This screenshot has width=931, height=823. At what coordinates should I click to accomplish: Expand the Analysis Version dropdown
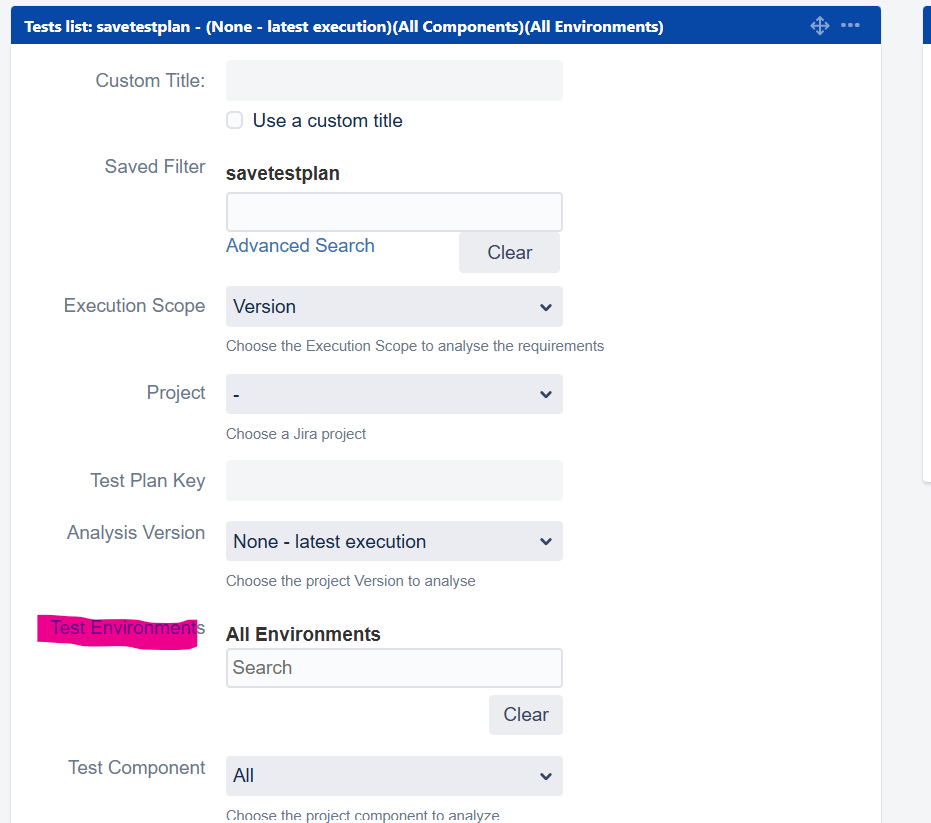[394, 541]
